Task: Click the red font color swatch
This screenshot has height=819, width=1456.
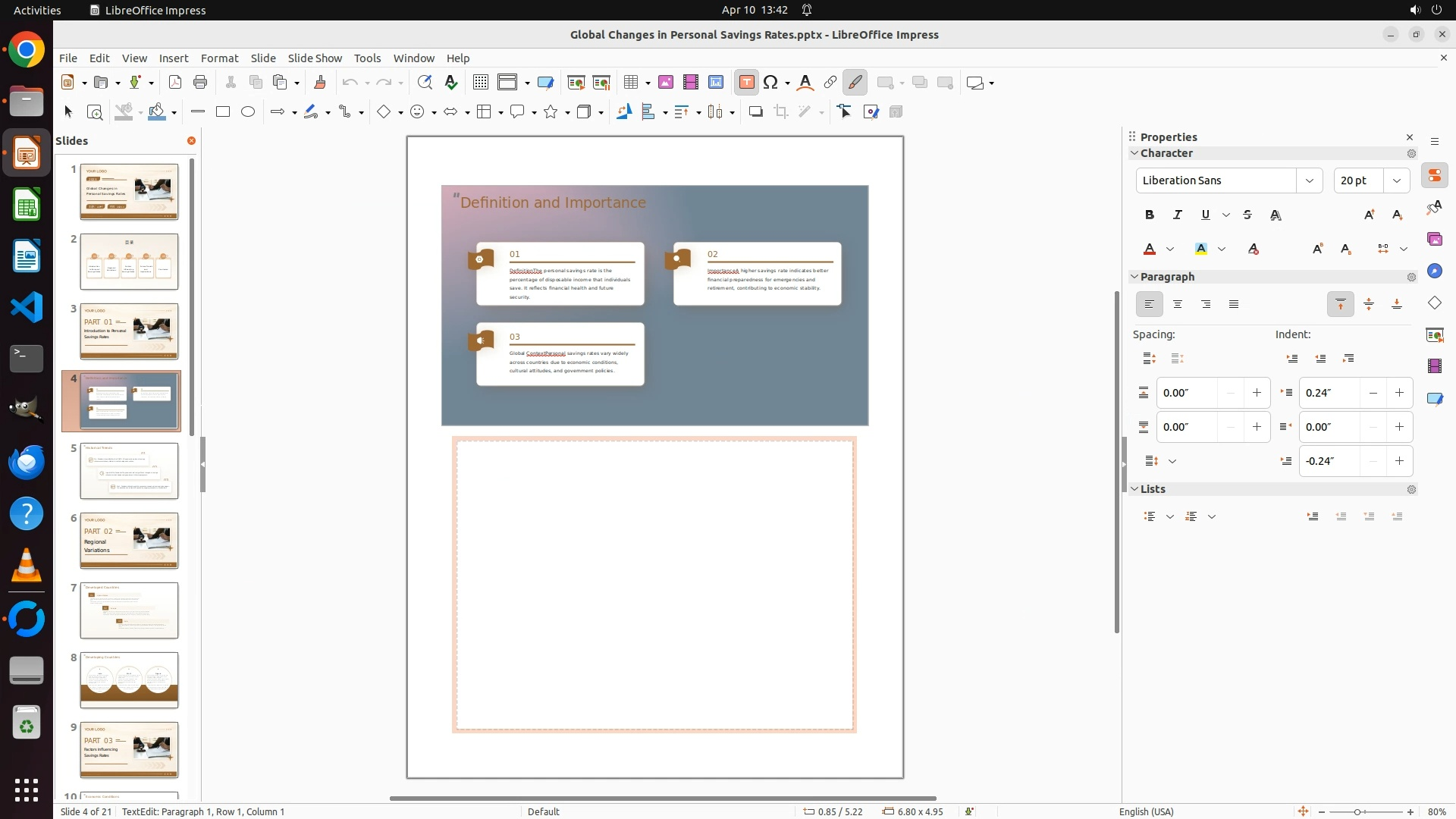Action: tap(1150, 249)
